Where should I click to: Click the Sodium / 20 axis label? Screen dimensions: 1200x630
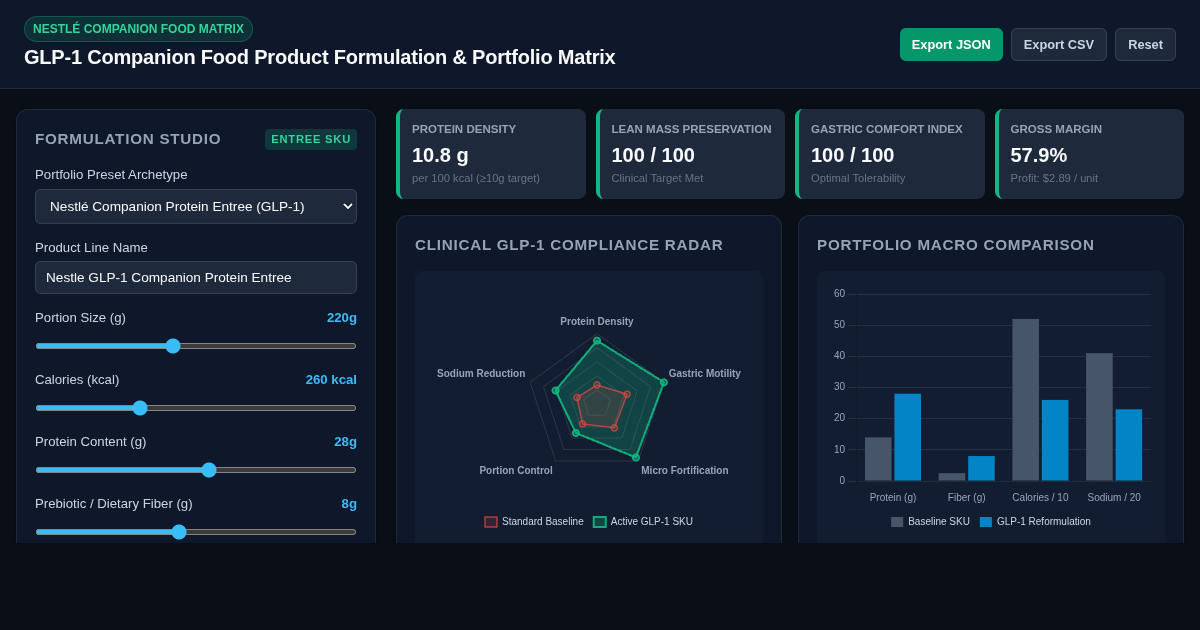(1114, 498)
